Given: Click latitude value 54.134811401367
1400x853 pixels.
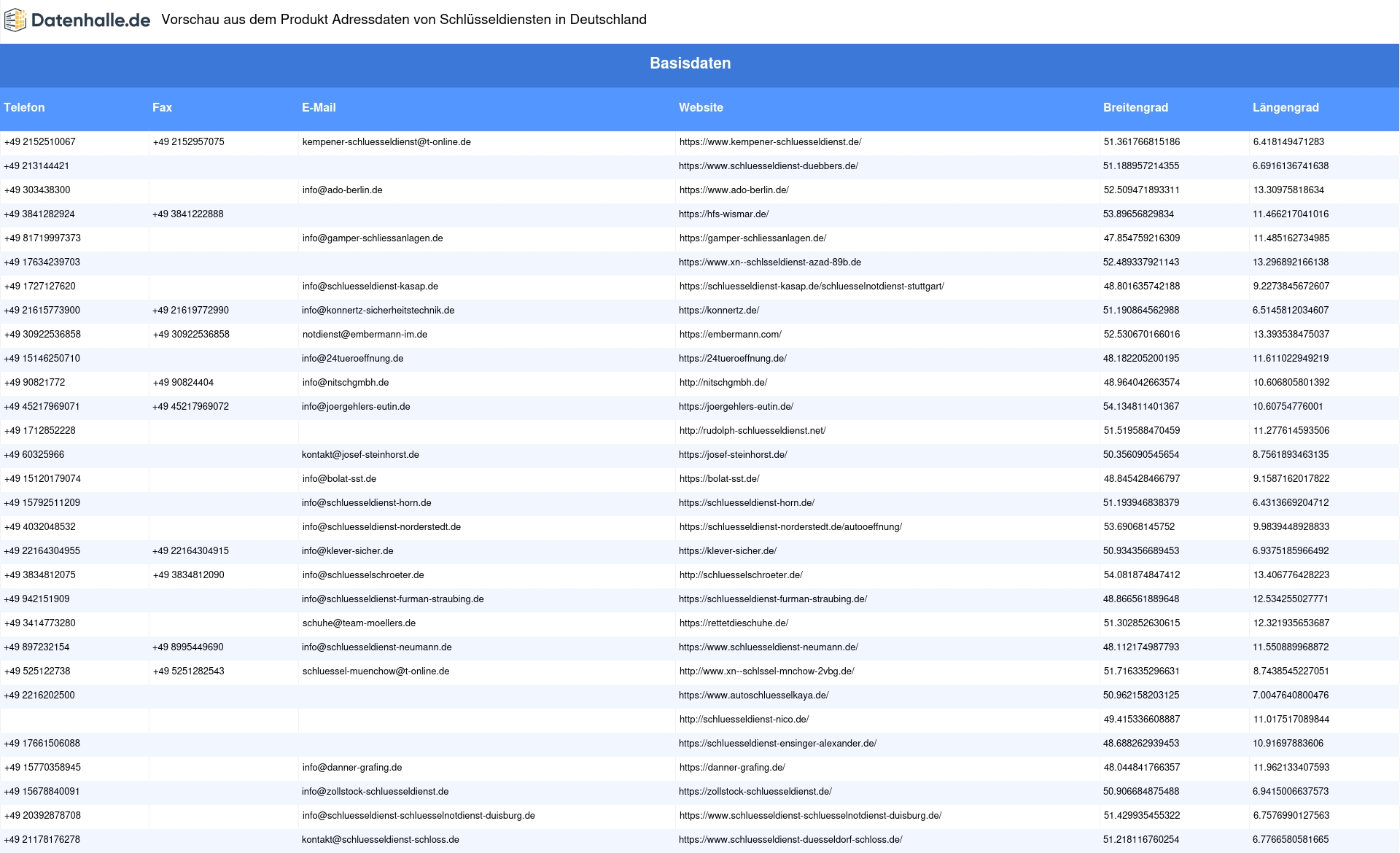Looking at the screenshot, I should coord(1141,407).
